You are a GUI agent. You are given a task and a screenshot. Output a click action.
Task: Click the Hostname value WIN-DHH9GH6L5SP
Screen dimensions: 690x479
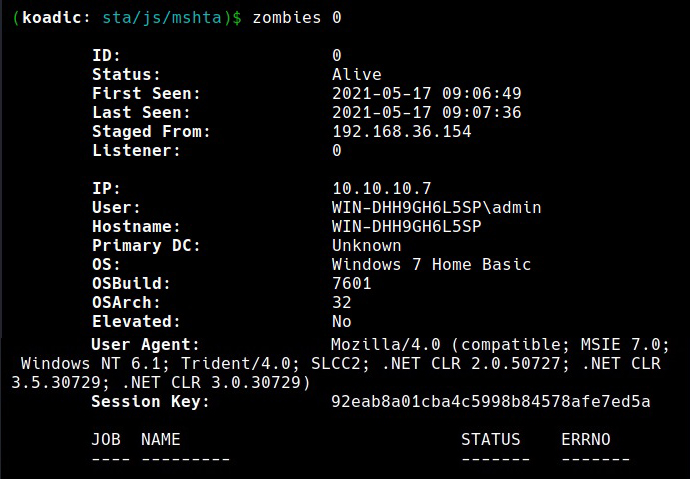coord(407,227)
